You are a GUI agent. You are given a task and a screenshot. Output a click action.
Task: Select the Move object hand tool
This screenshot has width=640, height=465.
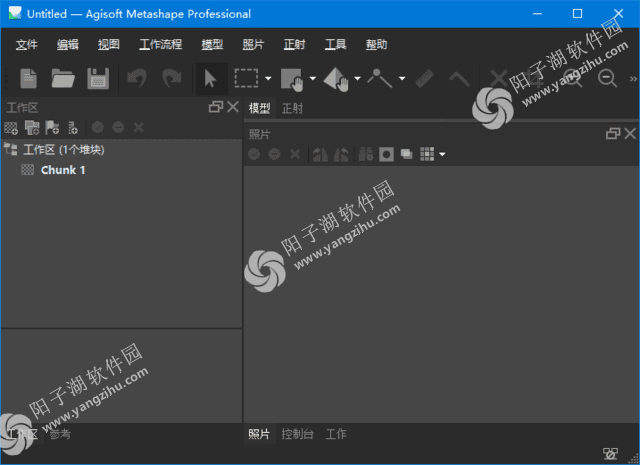click(x=336, y=79)
